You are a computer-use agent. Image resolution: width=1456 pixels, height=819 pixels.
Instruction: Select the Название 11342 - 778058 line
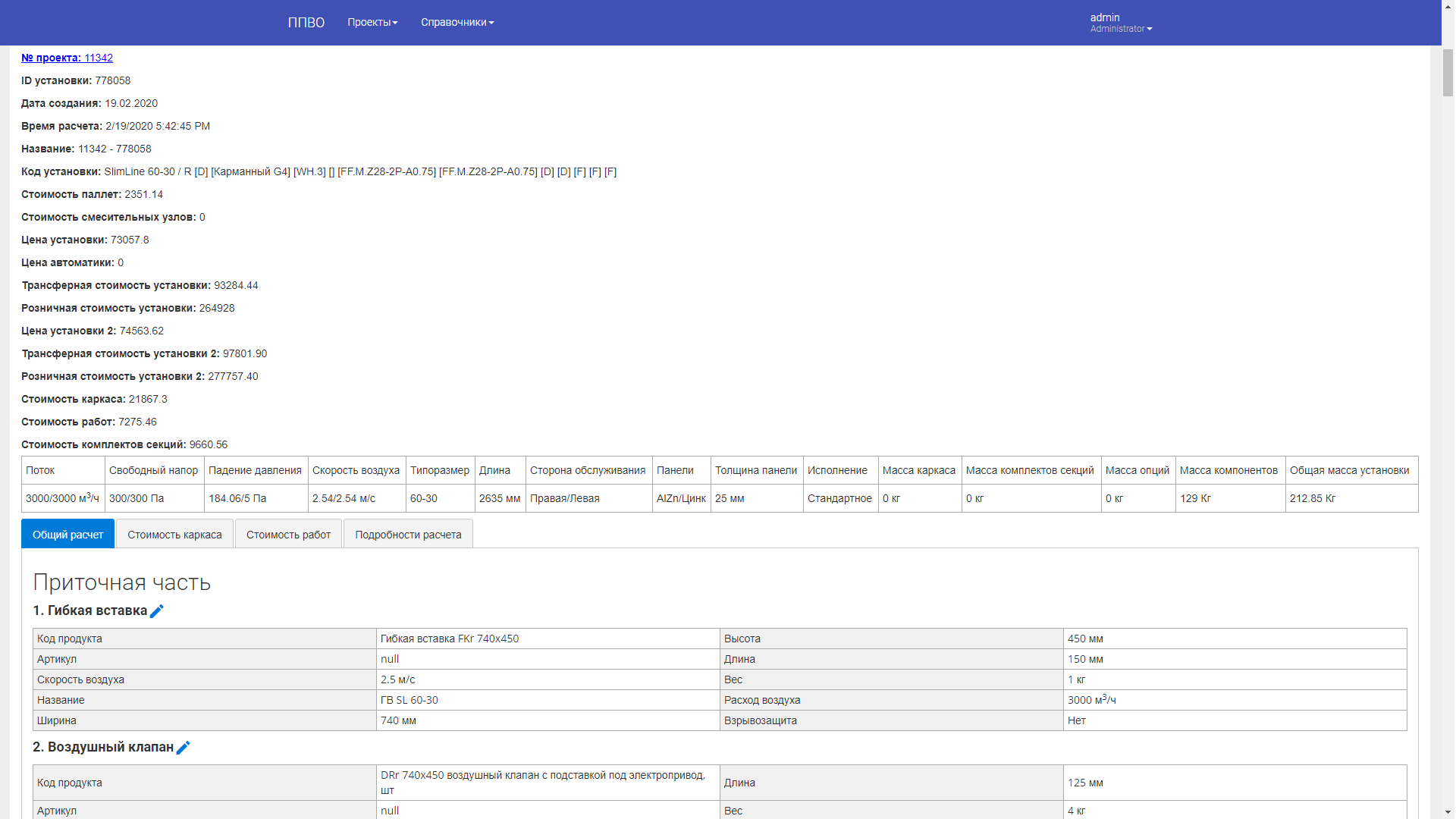click(x=86, y=149)
